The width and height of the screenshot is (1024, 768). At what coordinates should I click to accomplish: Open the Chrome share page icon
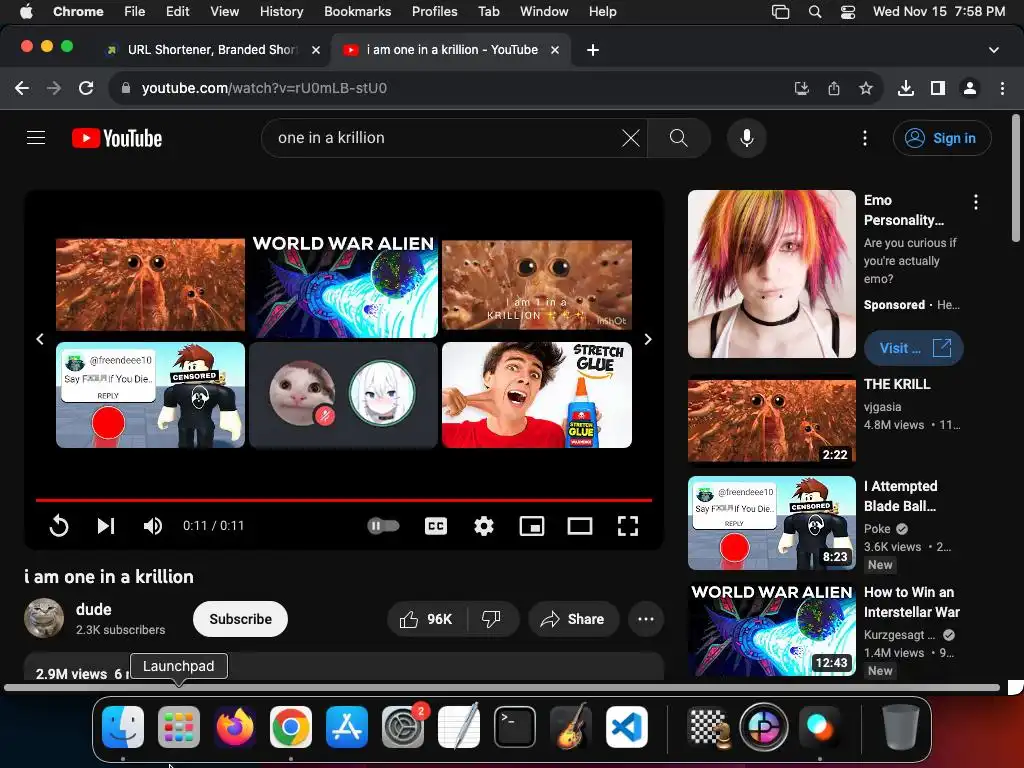[834, 88]
